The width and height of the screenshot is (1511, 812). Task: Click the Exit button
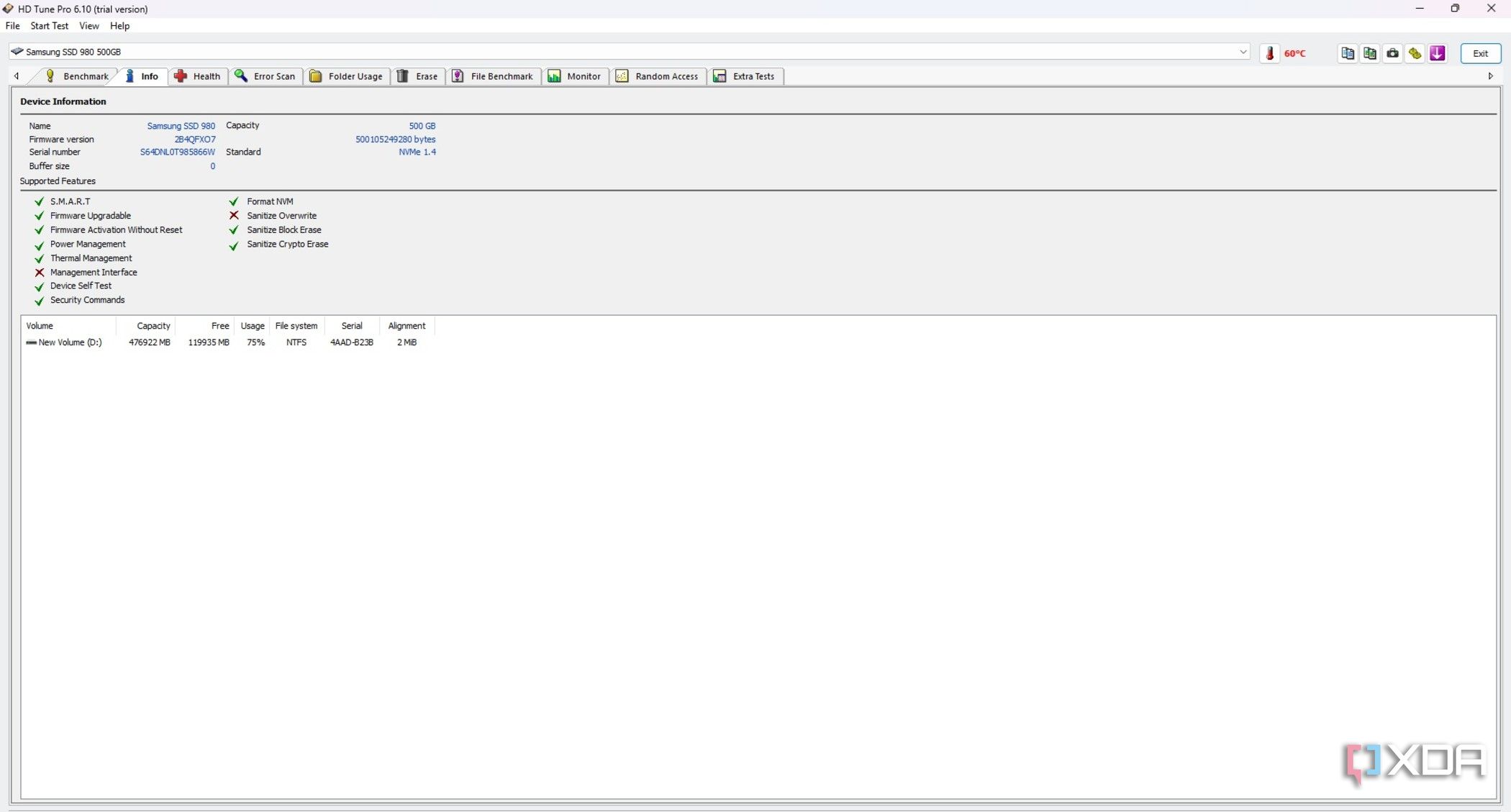click(x=1480, y=53)
